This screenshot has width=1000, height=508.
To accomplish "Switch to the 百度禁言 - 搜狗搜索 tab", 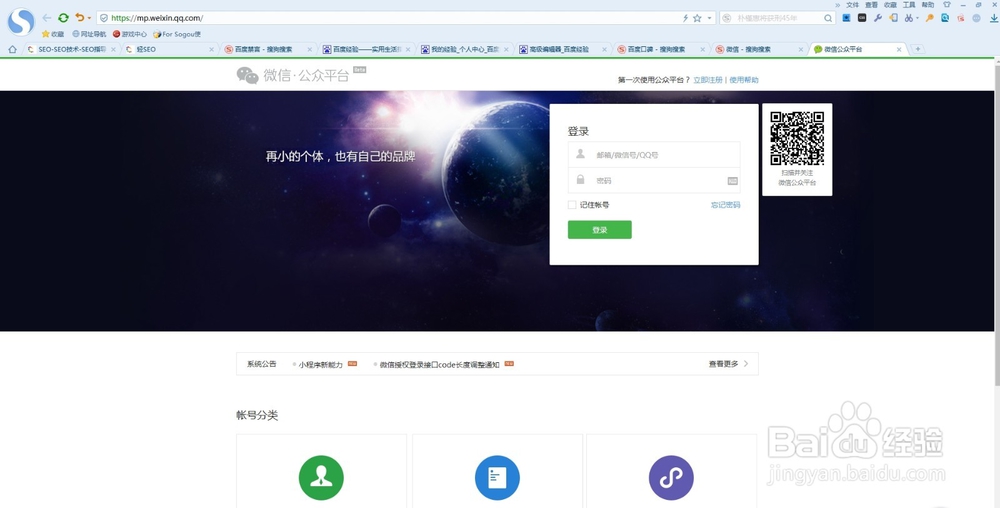I will click(x=268, y=49).
